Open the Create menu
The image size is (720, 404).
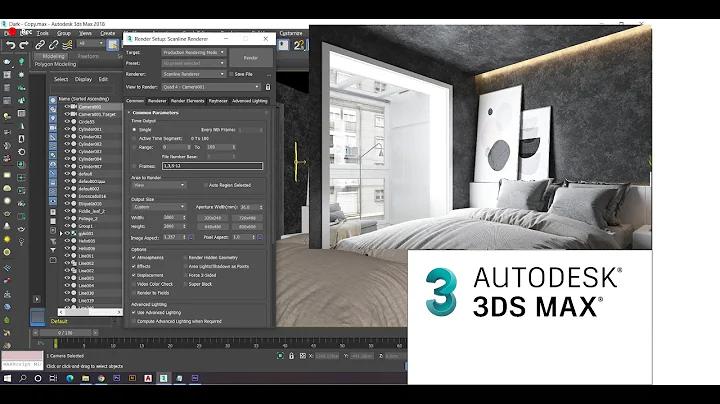tap(107, 34)
